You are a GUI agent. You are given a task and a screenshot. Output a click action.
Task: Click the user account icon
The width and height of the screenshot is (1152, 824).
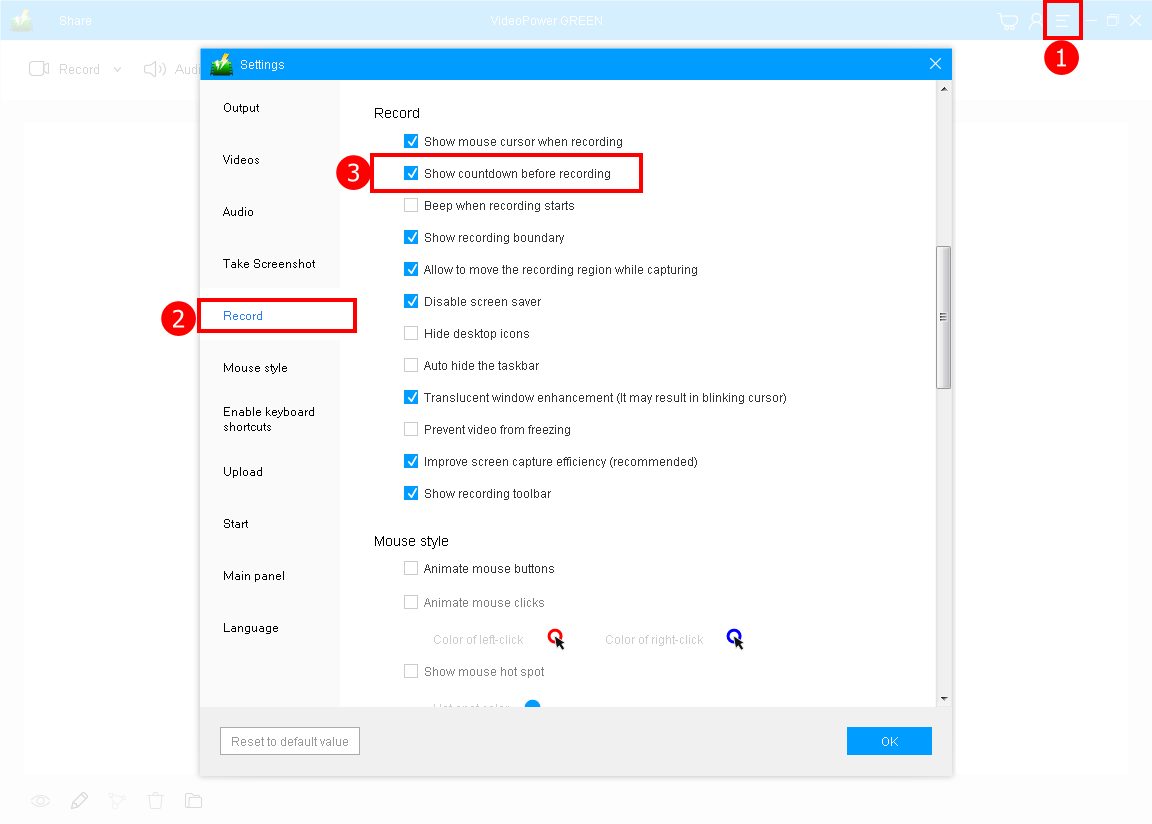tap(1033, 20)
